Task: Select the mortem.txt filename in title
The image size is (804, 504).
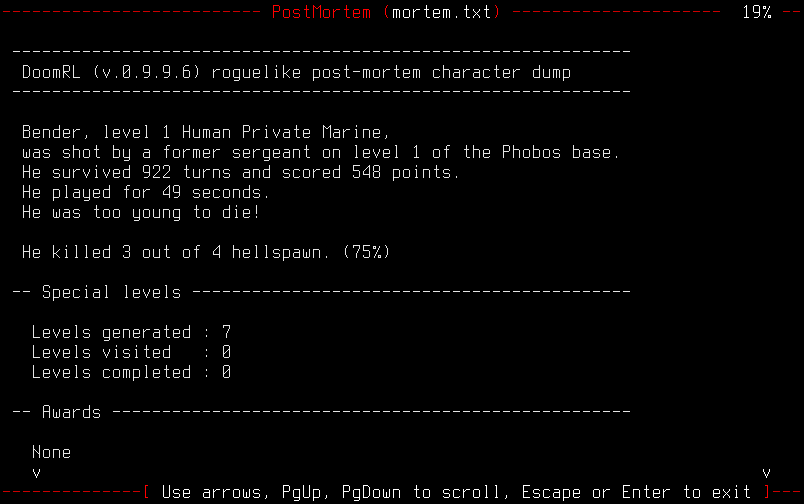Action: (x=441, y=12)
